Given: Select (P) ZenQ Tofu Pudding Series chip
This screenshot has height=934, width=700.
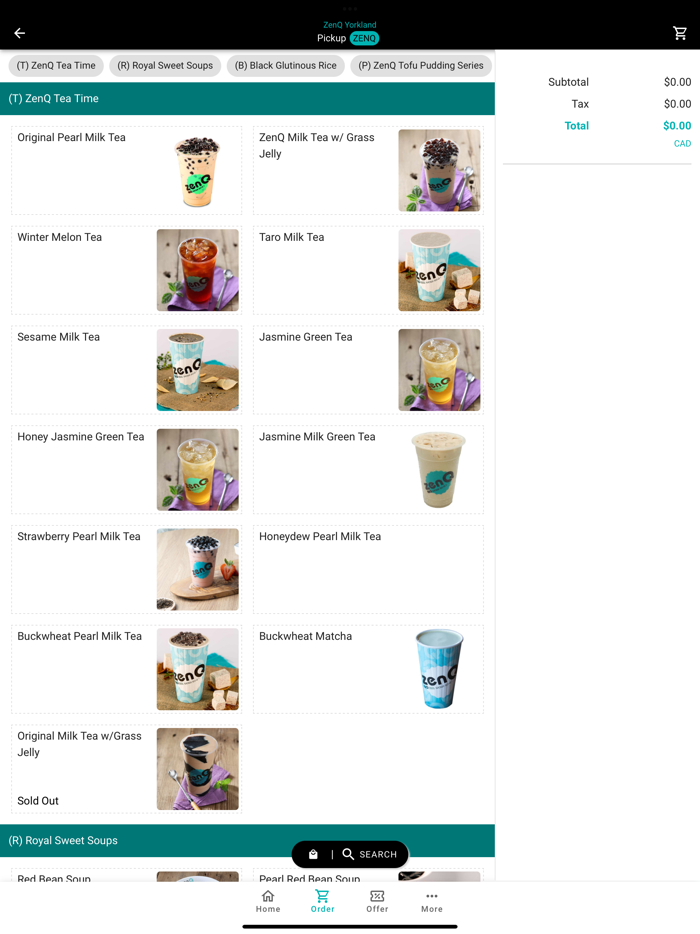Looking at the screenshot, I should (421, 66).
